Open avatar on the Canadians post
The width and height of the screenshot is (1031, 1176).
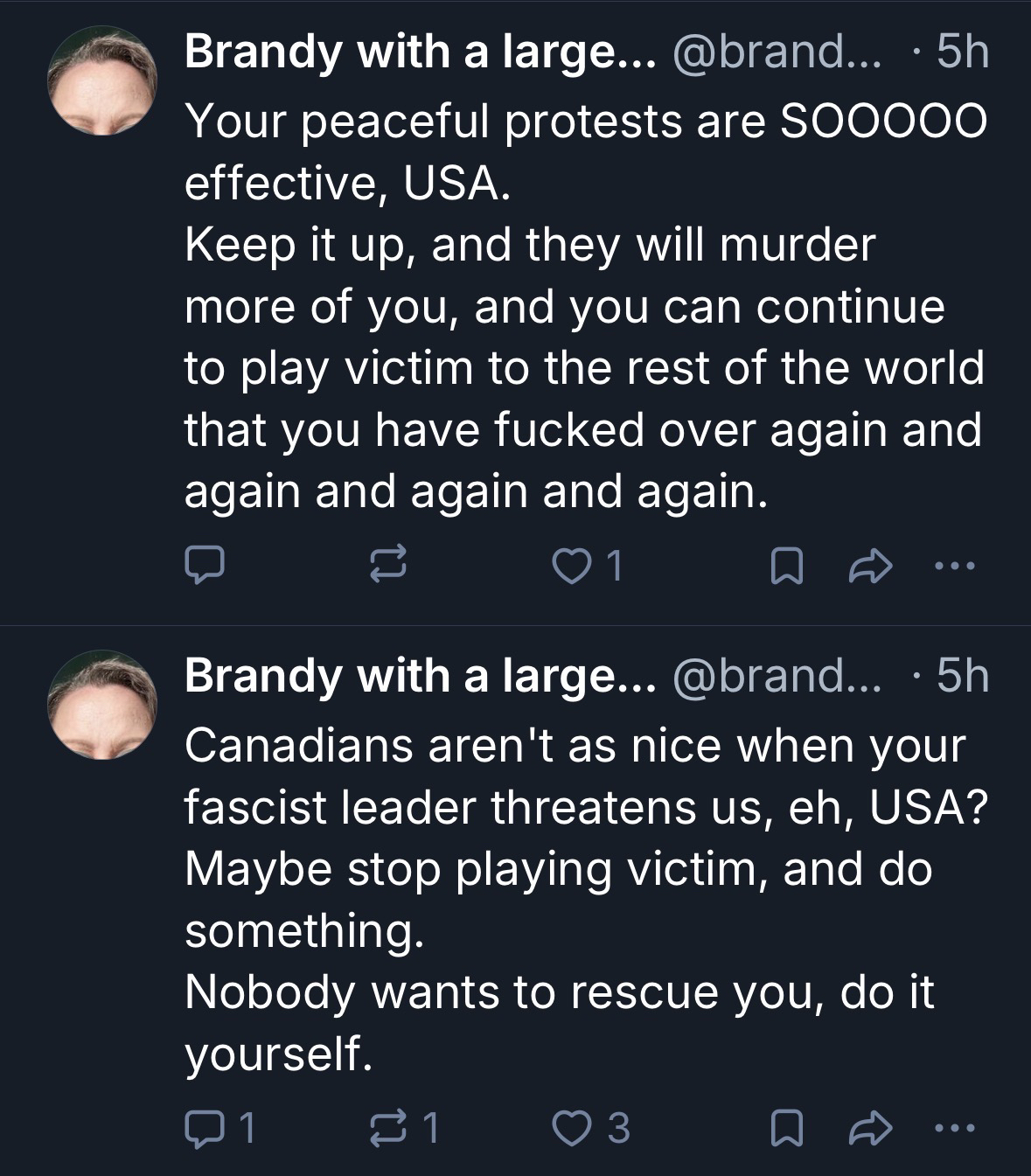click(103, 705)
